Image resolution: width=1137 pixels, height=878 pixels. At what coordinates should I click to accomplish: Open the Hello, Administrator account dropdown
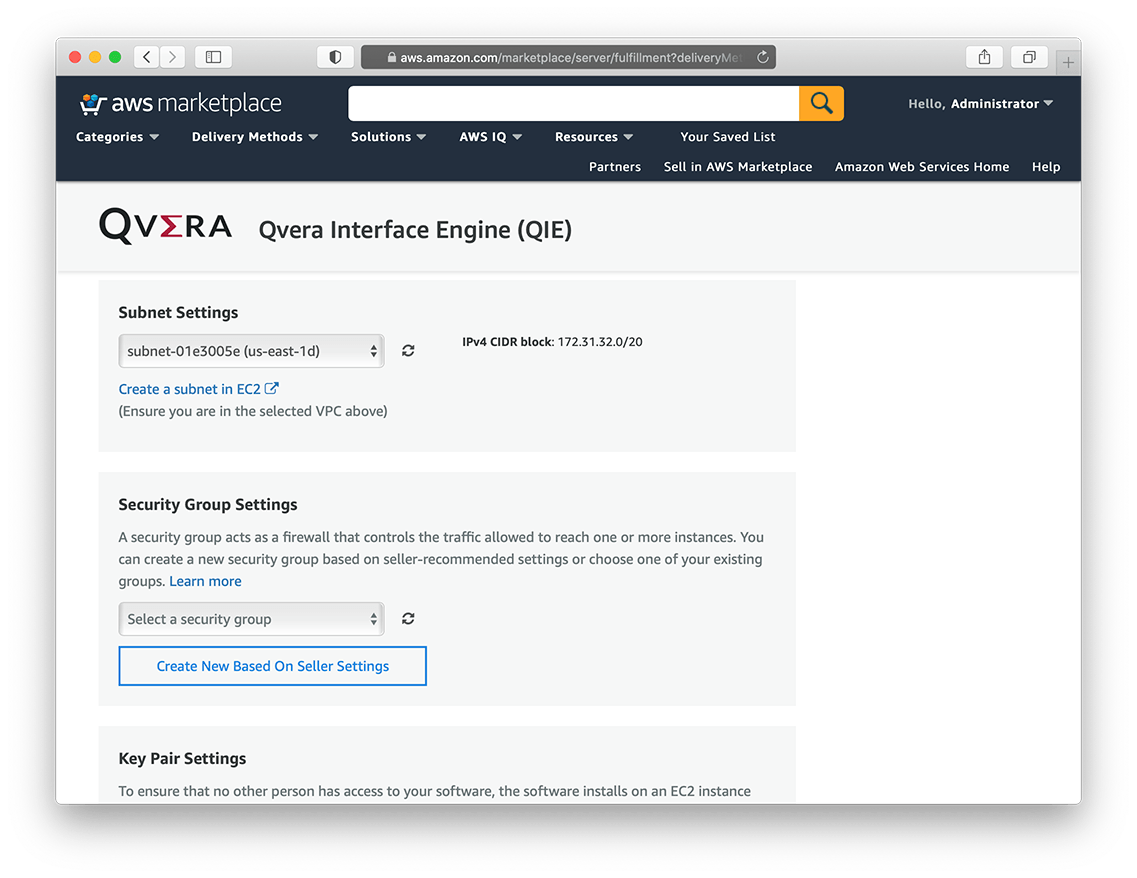pyautogui.click(x=980, y=104)
